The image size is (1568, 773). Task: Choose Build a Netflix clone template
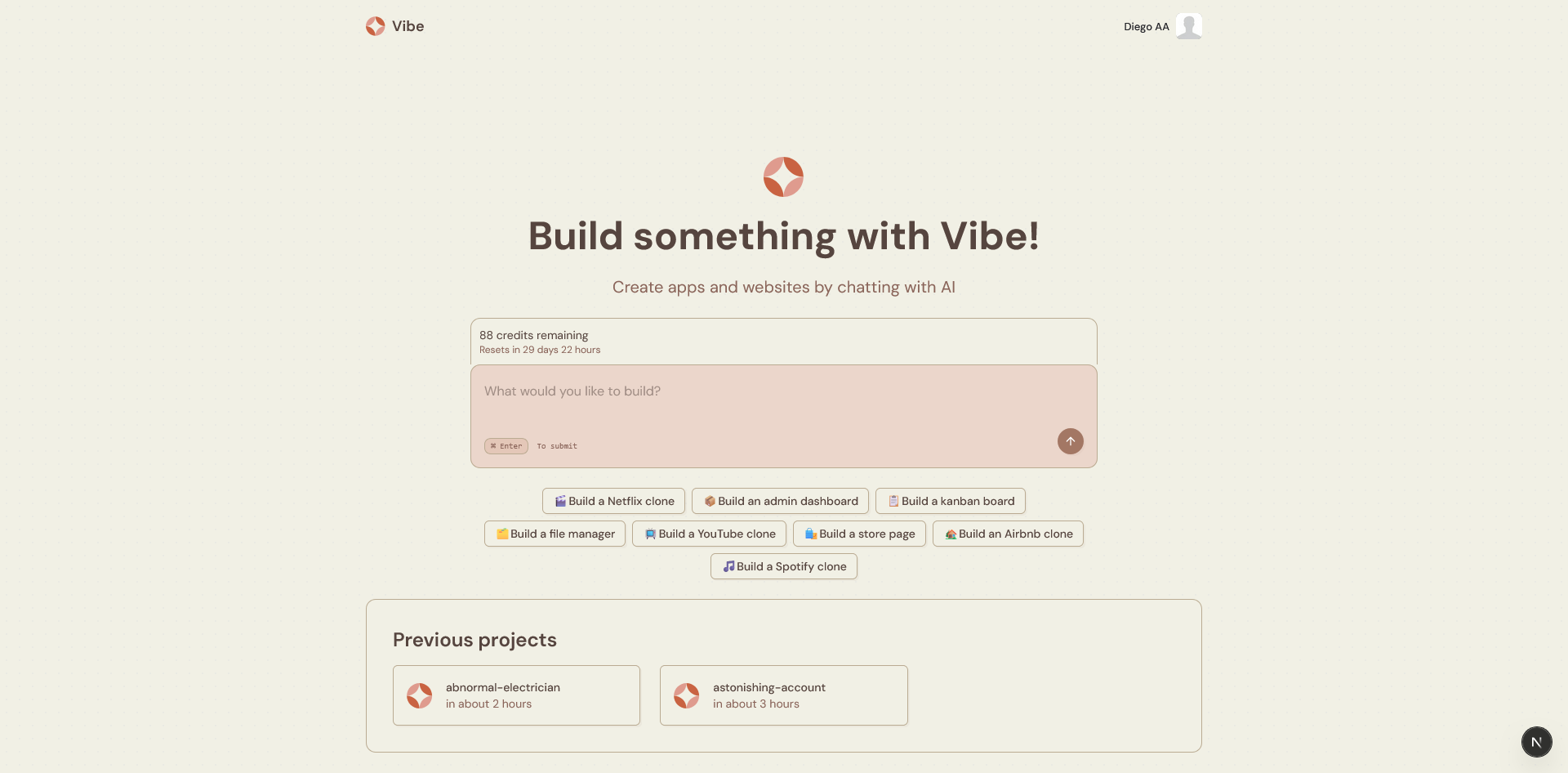(614, 501)
